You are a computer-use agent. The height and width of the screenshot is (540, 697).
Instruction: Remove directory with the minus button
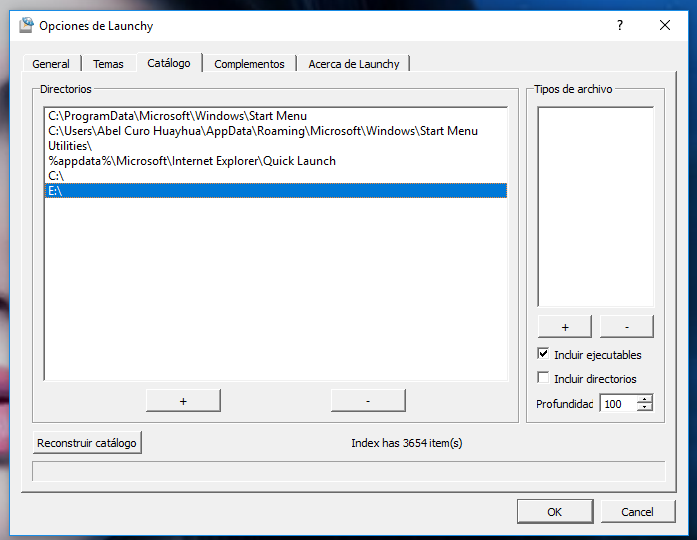click(368, 401)
